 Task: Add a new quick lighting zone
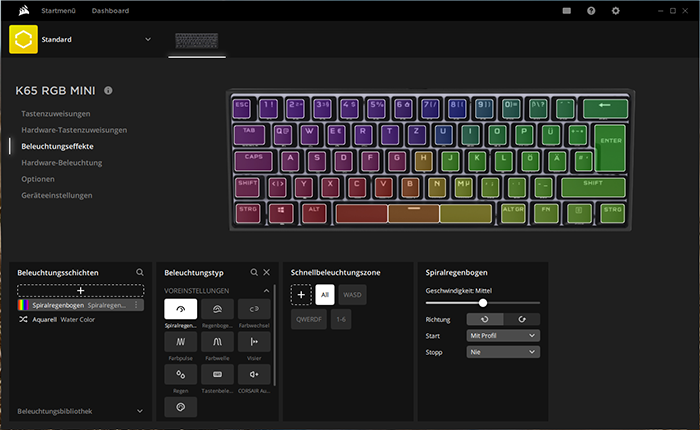click(x=301, y=295)
